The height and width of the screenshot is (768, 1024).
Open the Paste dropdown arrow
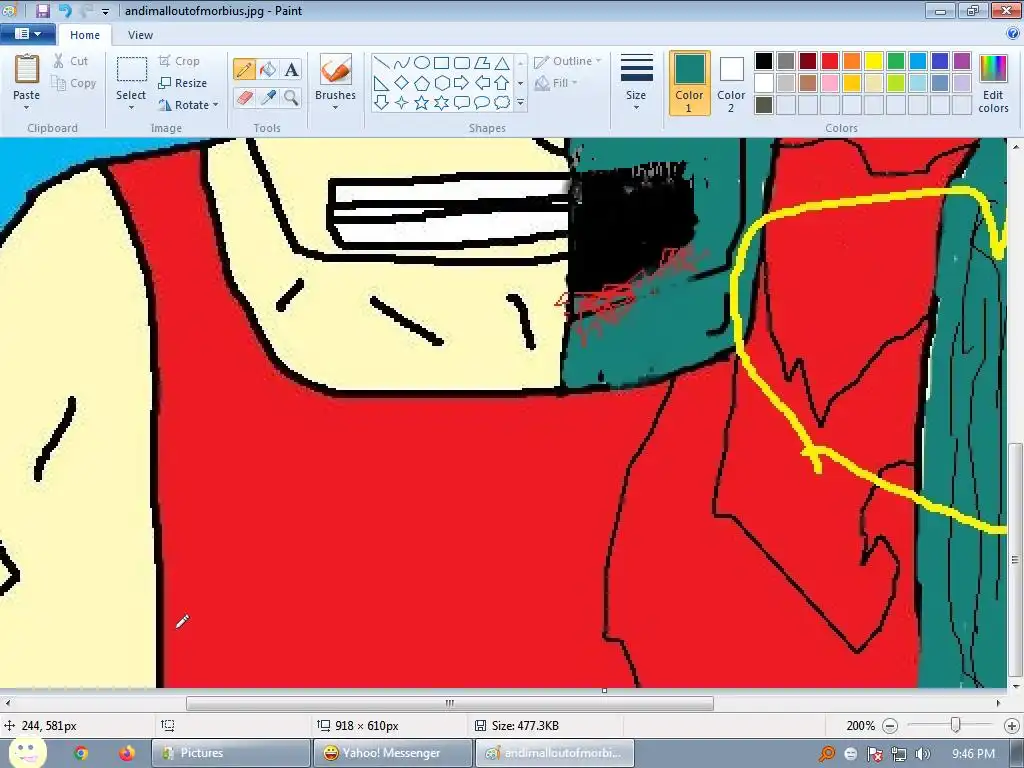(27, 107)
